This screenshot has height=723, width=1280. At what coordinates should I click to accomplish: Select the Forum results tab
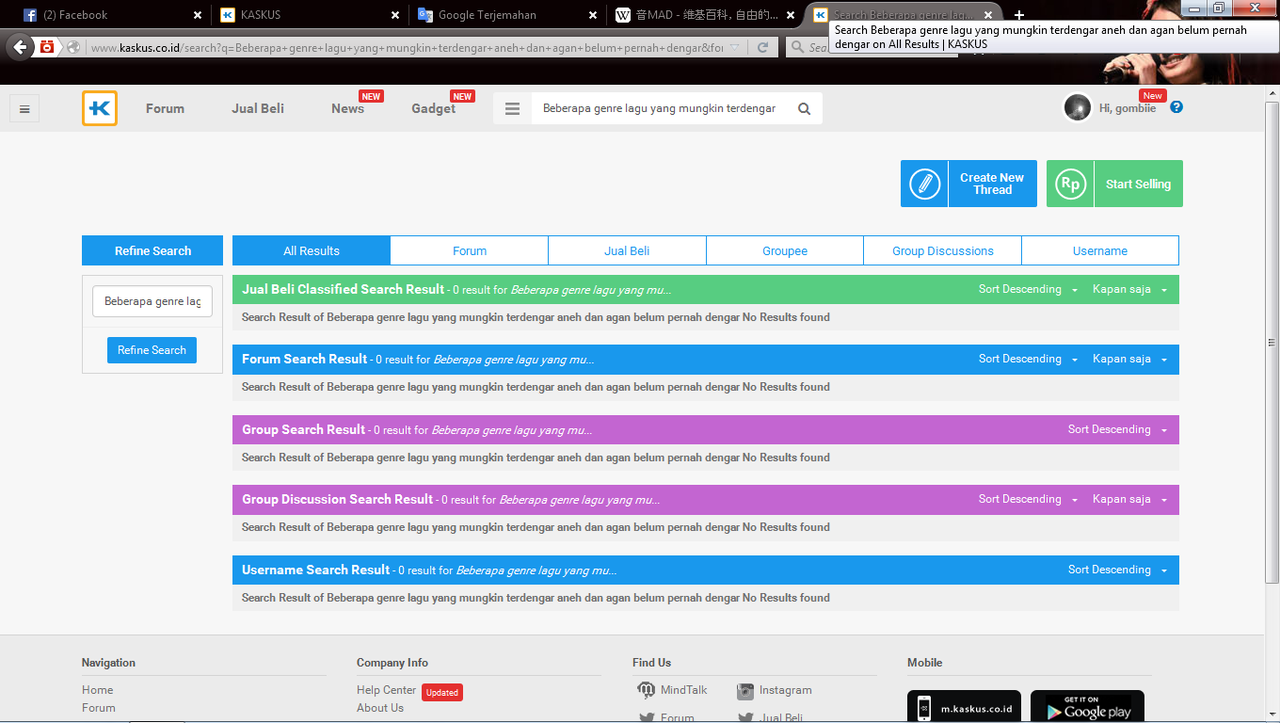point(469,251)
